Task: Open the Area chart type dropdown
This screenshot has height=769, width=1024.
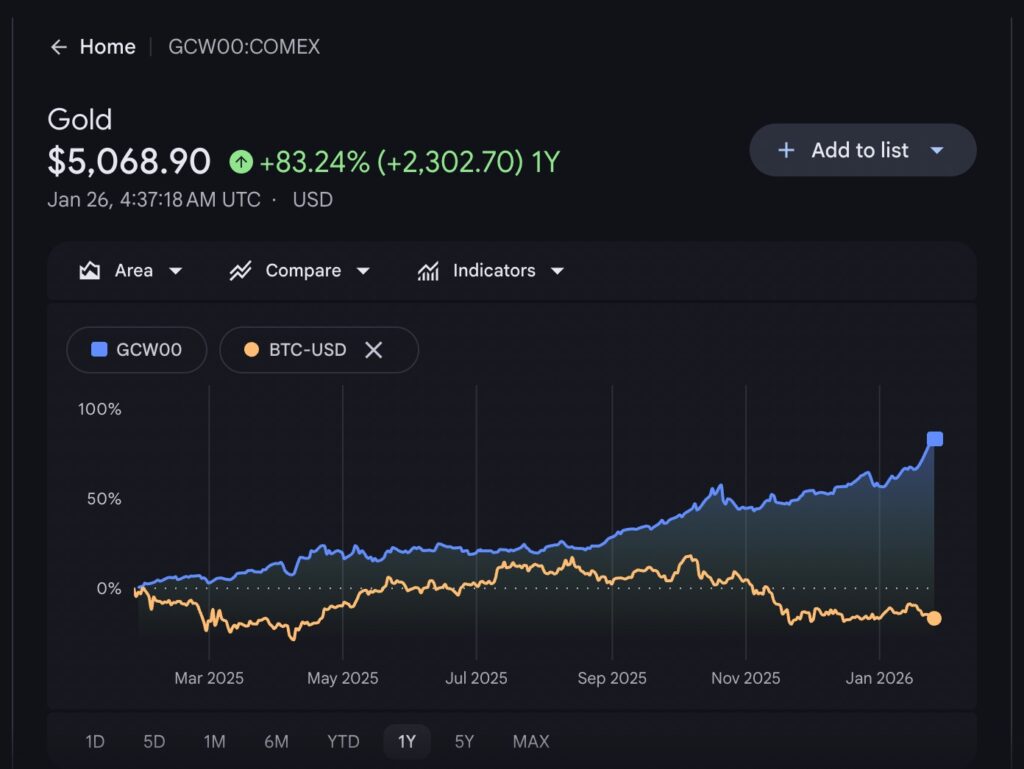Action: click(176, 270)
